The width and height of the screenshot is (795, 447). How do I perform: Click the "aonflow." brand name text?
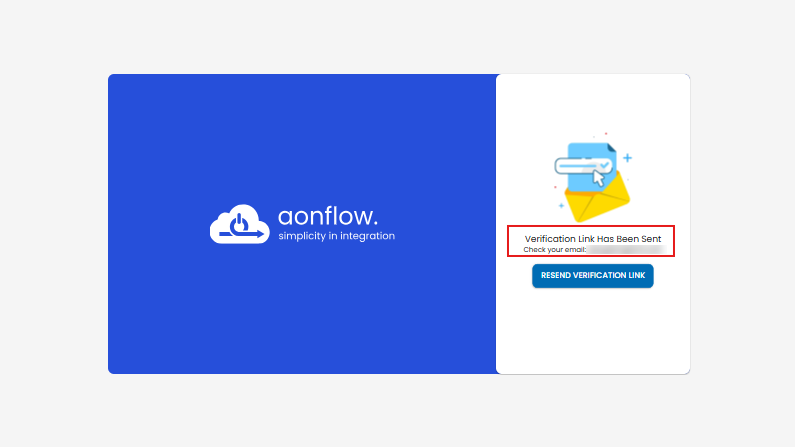(x=327, y=215)
